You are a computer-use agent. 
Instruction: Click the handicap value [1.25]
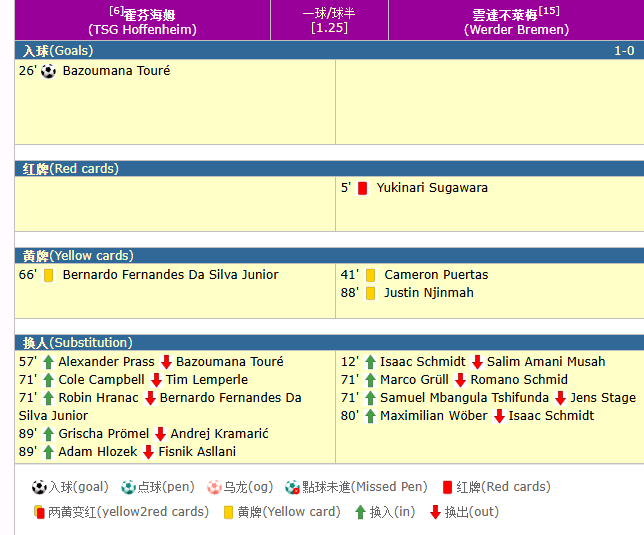pyautogui.click(x=329, y=28)
